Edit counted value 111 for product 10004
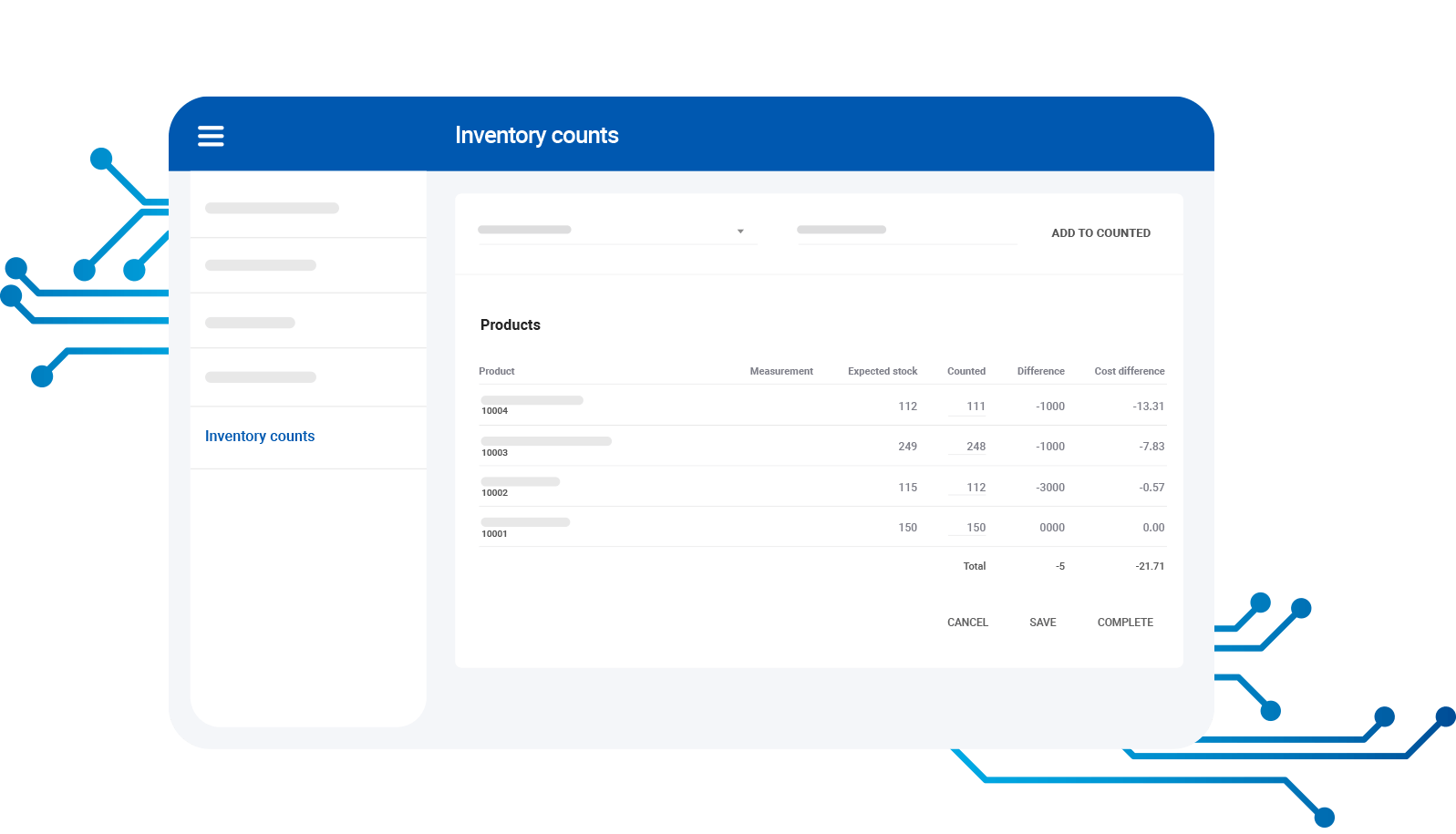The image size is (1456, 834). pyautogui.click(x=969, y=407)
